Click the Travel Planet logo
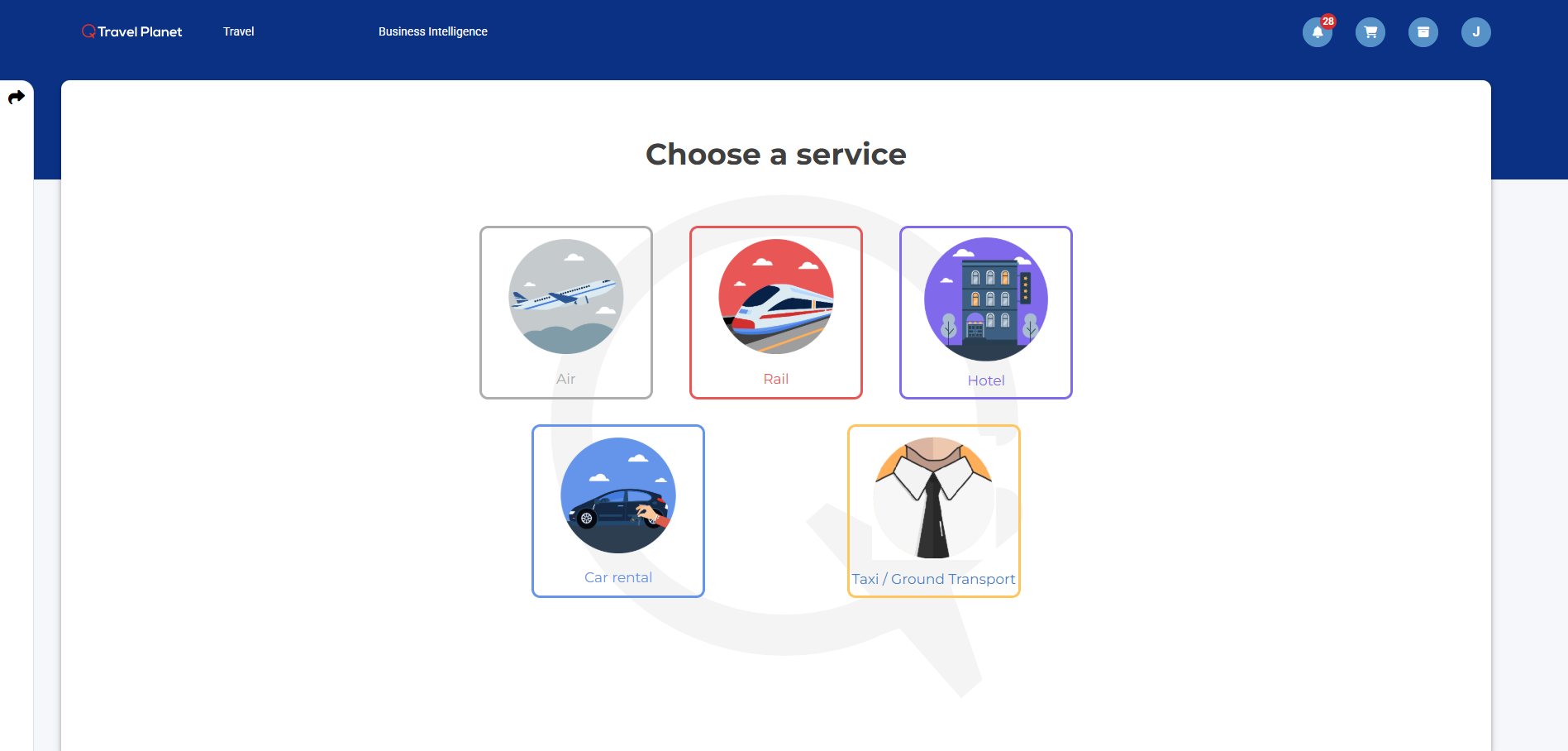The height and width of the screenshot is (751, 1568). pos(132,31)
